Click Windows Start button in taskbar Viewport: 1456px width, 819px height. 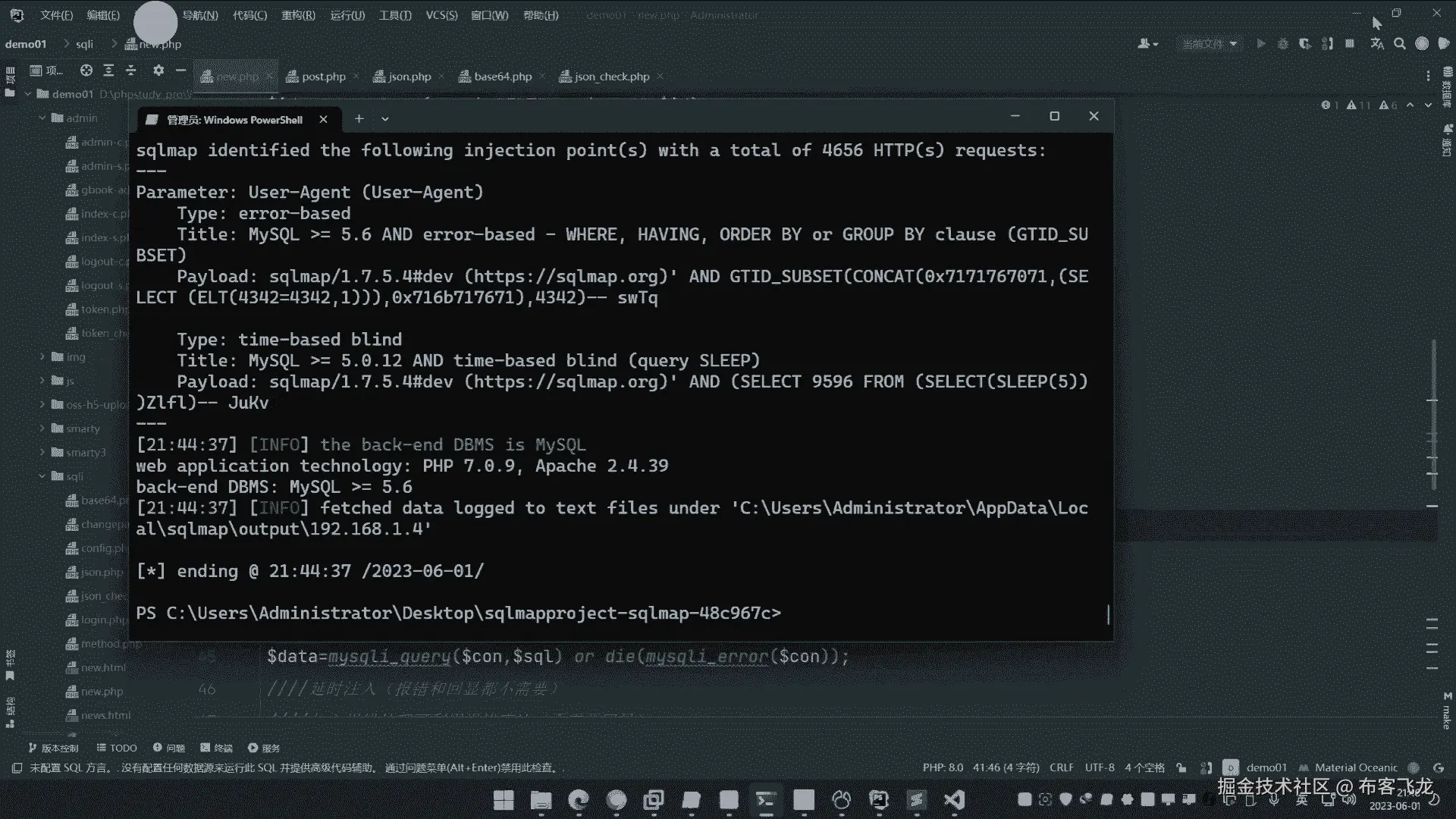[x=504, y=800]
